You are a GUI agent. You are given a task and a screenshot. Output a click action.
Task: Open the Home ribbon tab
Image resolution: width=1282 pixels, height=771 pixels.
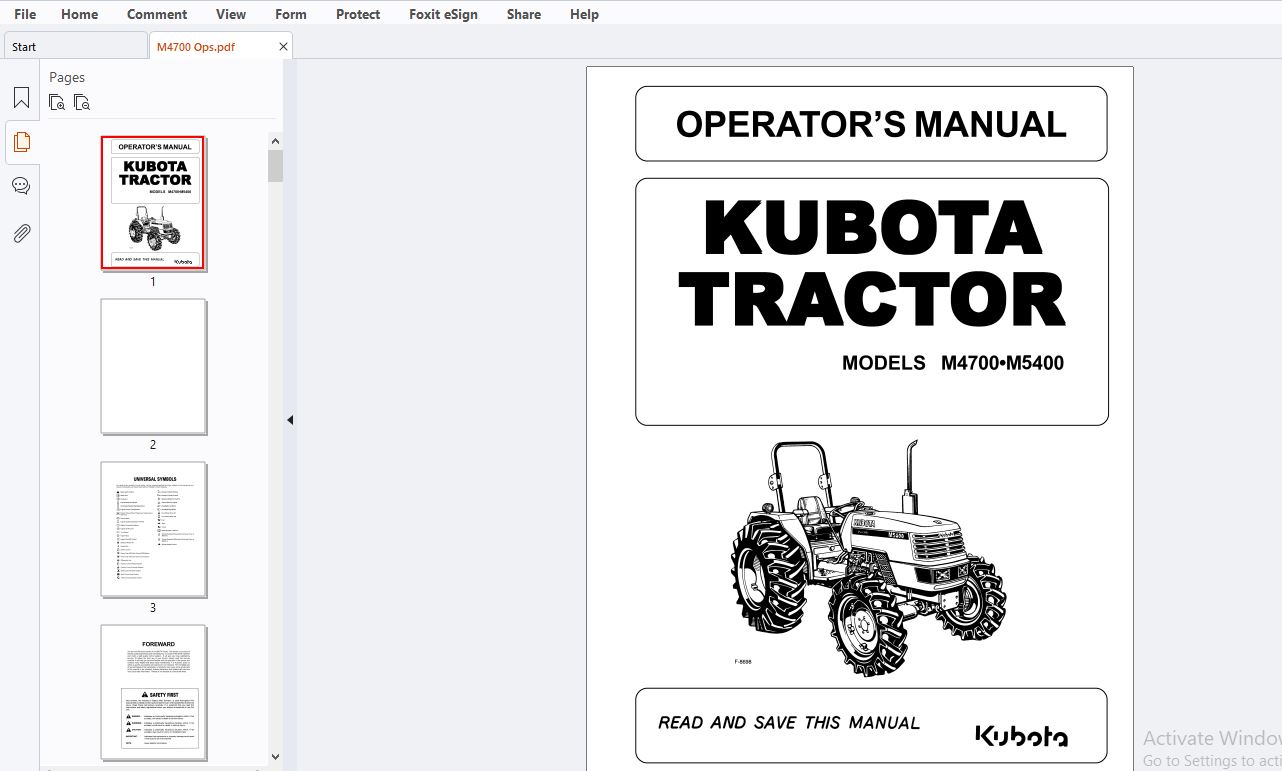[80, 14]
